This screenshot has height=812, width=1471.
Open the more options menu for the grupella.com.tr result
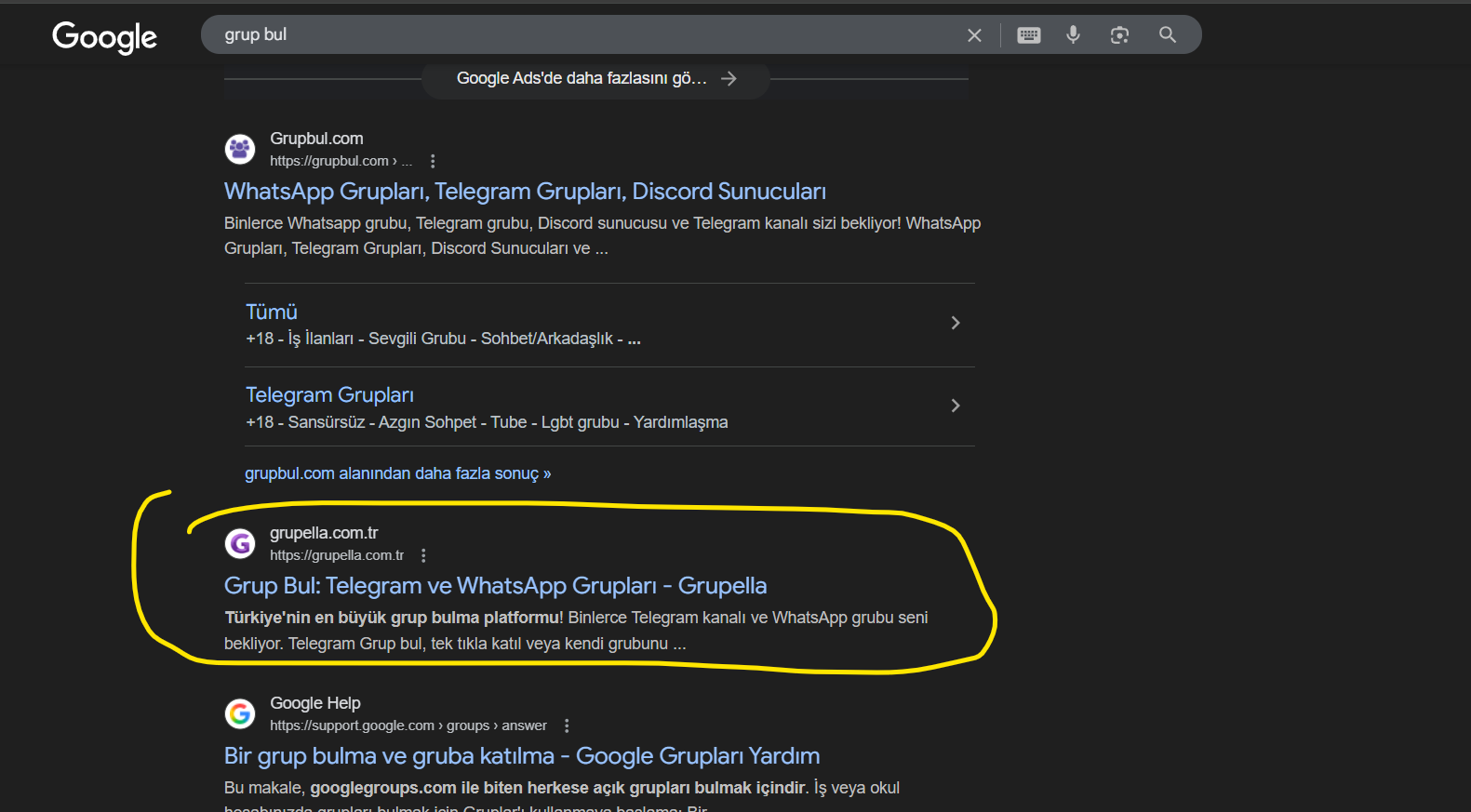pyautogui.click(x=423, y=555)
